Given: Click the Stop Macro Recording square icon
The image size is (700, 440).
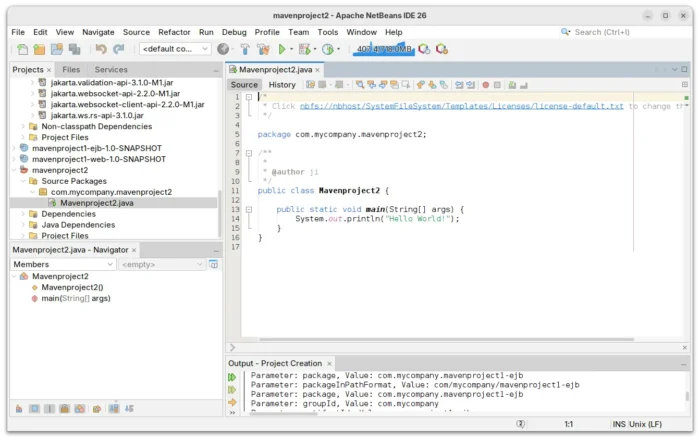Looking at the screenshot, I should tap(497, 85).
